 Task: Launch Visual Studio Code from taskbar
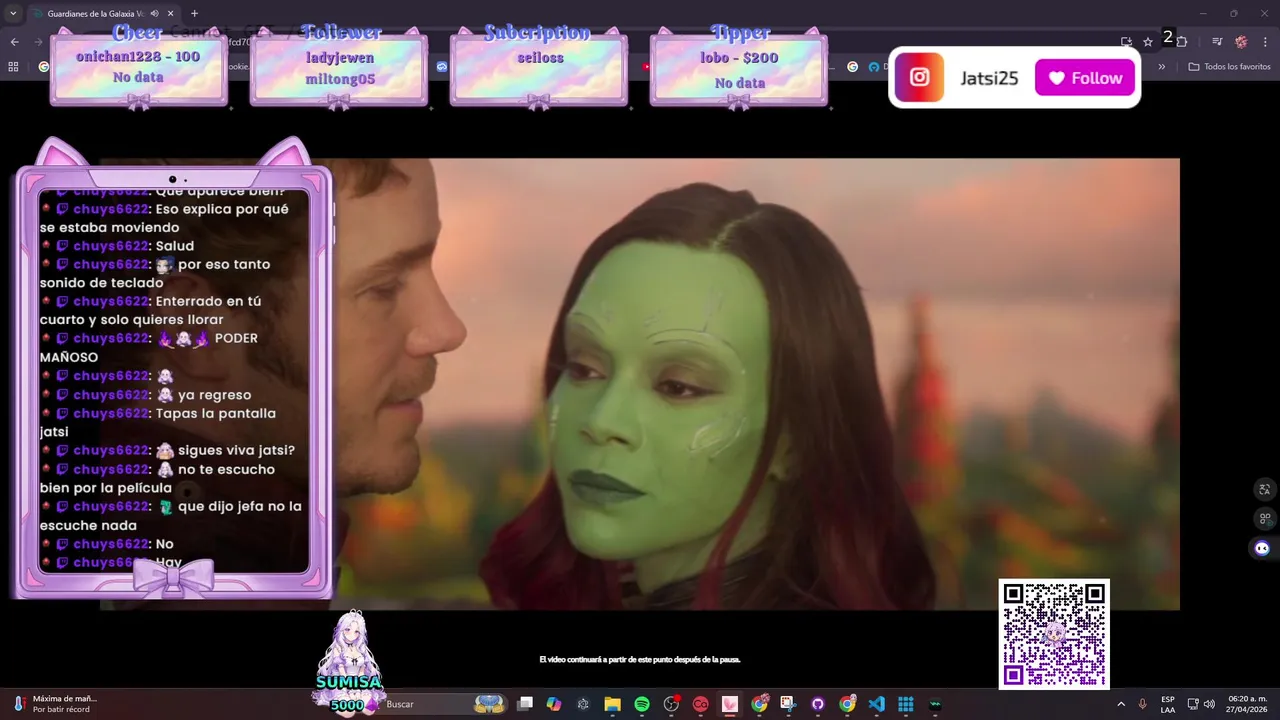coord(876,704)
